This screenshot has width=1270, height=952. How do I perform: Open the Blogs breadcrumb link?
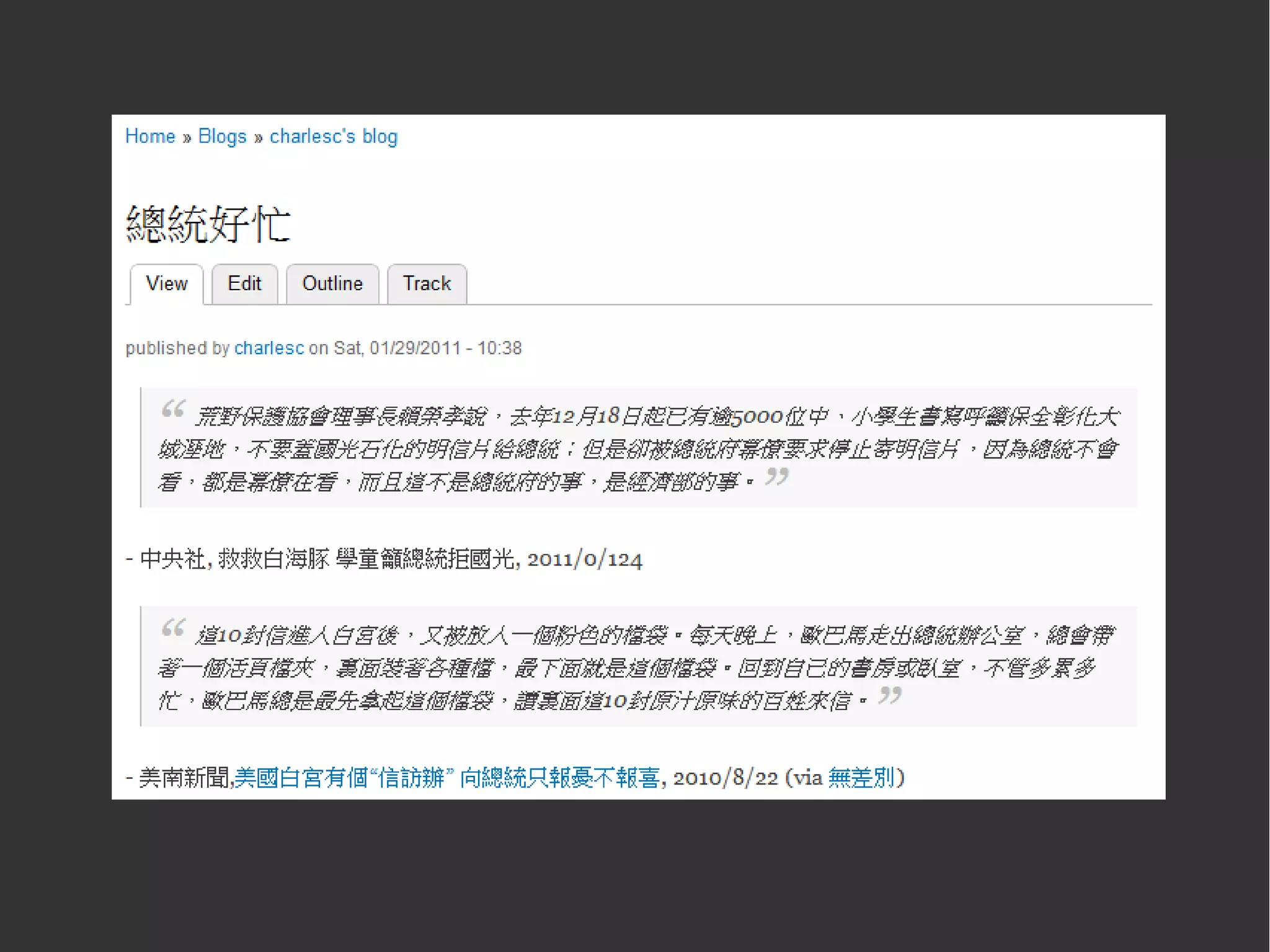coord(222,136)
